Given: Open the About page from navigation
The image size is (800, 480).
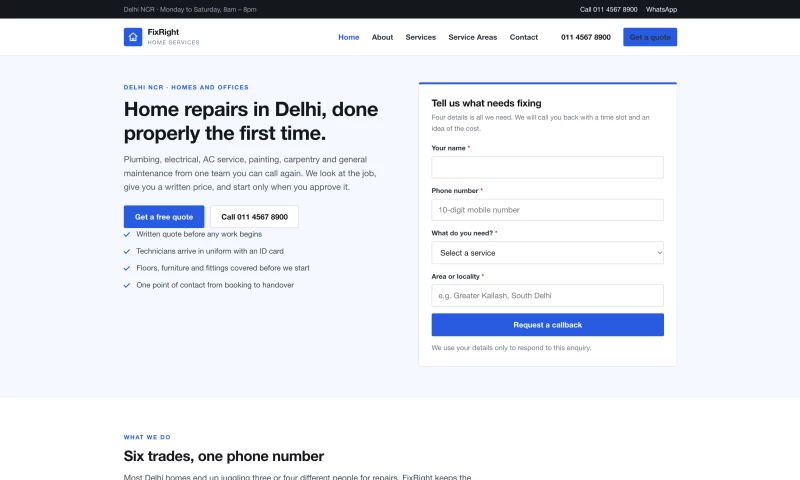Looking at the screenshot, I should [x=382, y=37].
